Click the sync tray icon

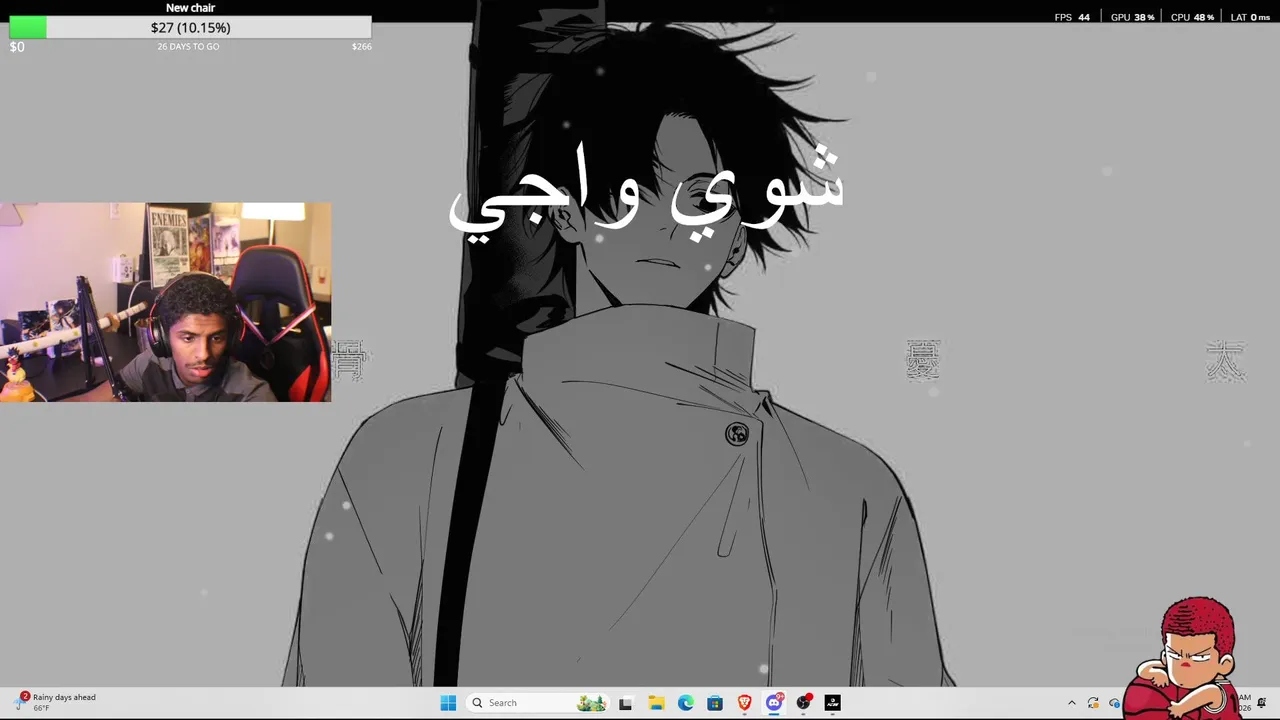pos(1093,703)
